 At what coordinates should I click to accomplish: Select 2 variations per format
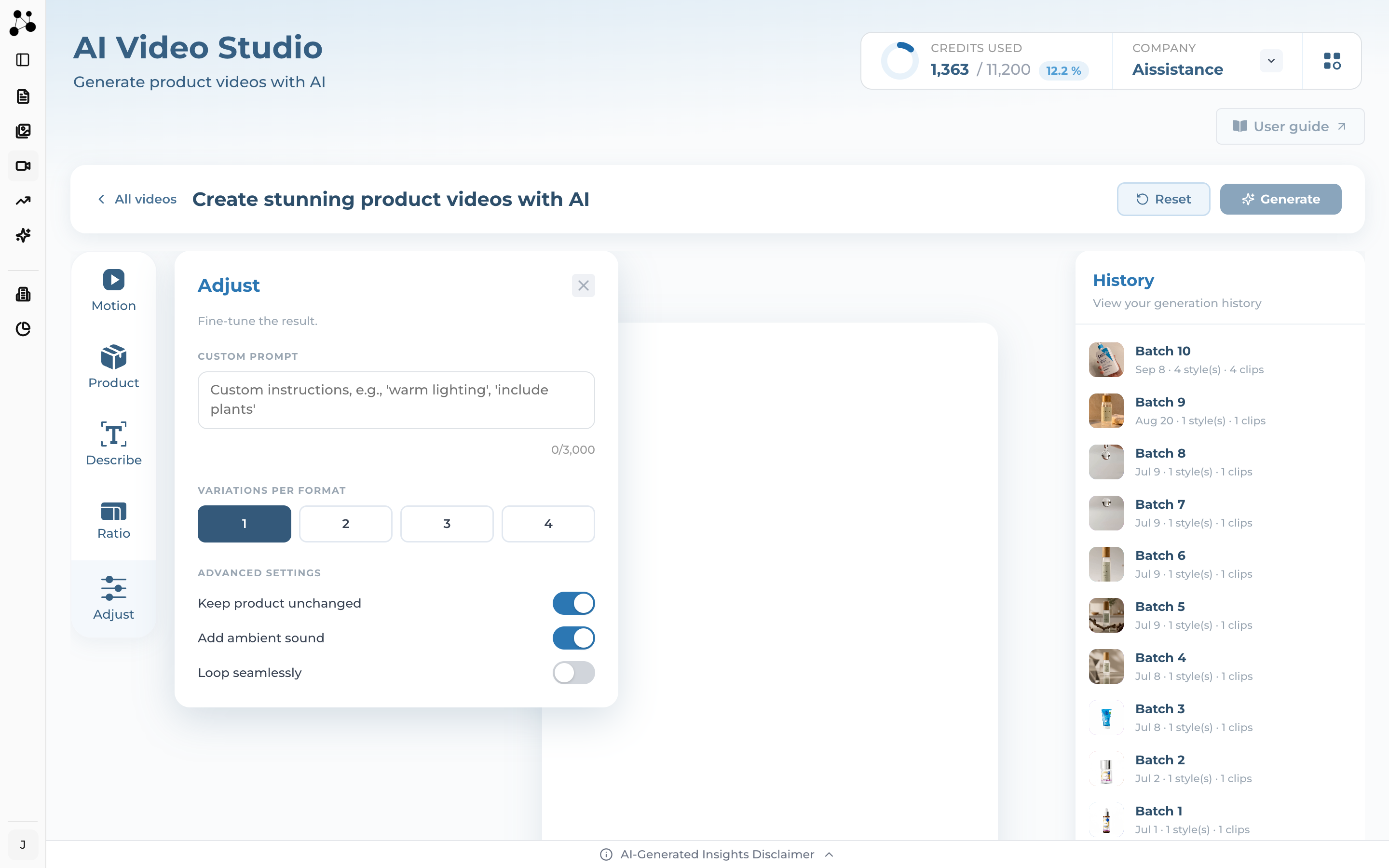tap(345, 524)
